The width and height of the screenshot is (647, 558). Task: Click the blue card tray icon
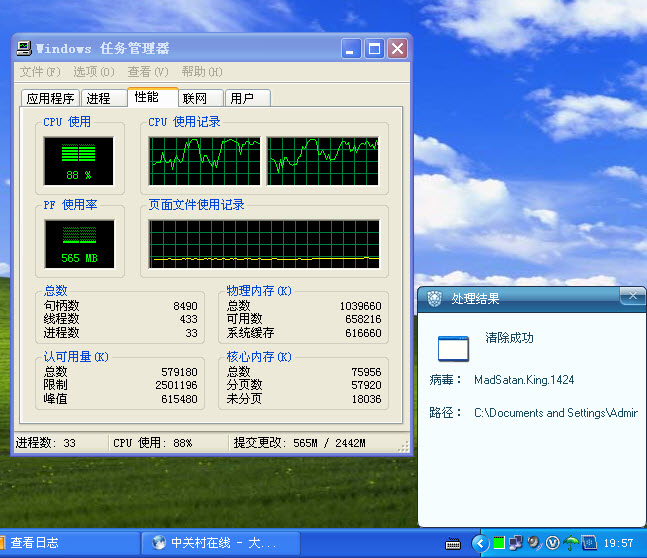tap(589, 543)
